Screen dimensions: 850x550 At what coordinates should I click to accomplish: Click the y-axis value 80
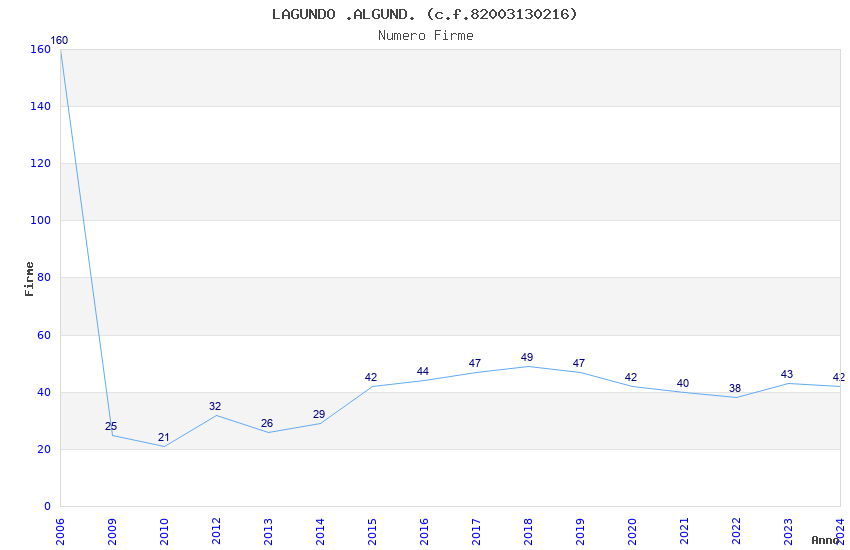(44, 277)
